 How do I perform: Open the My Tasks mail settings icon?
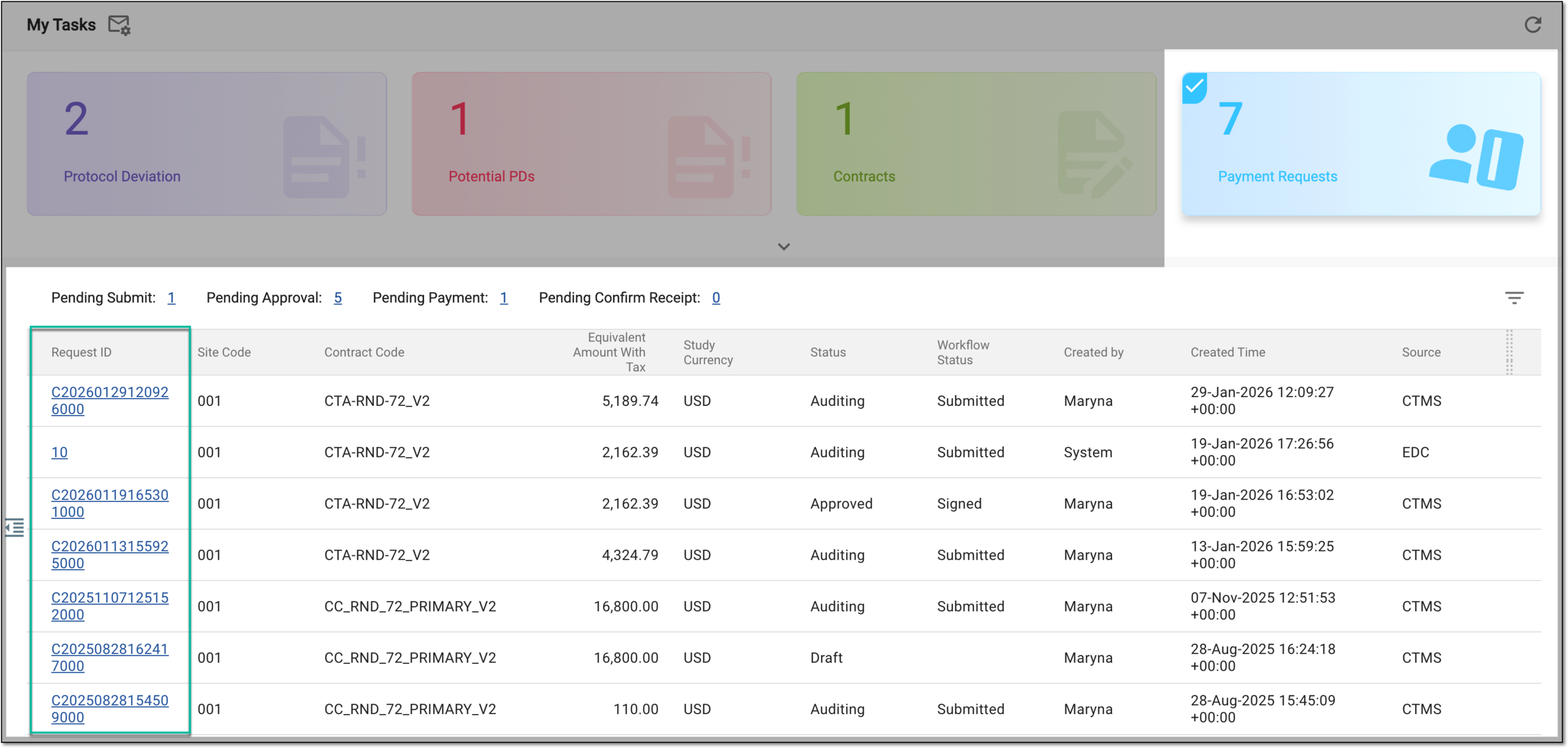tap(119, 25)
